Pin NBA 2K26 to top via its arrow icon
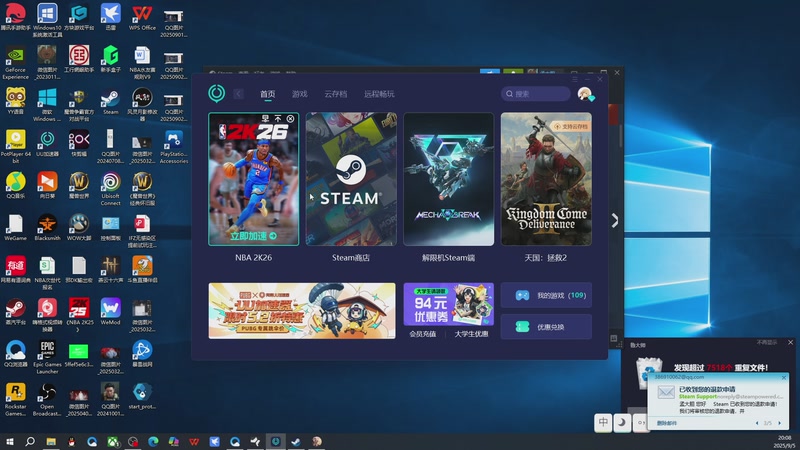Screen dimensions: 800x450 coord(278,118)
